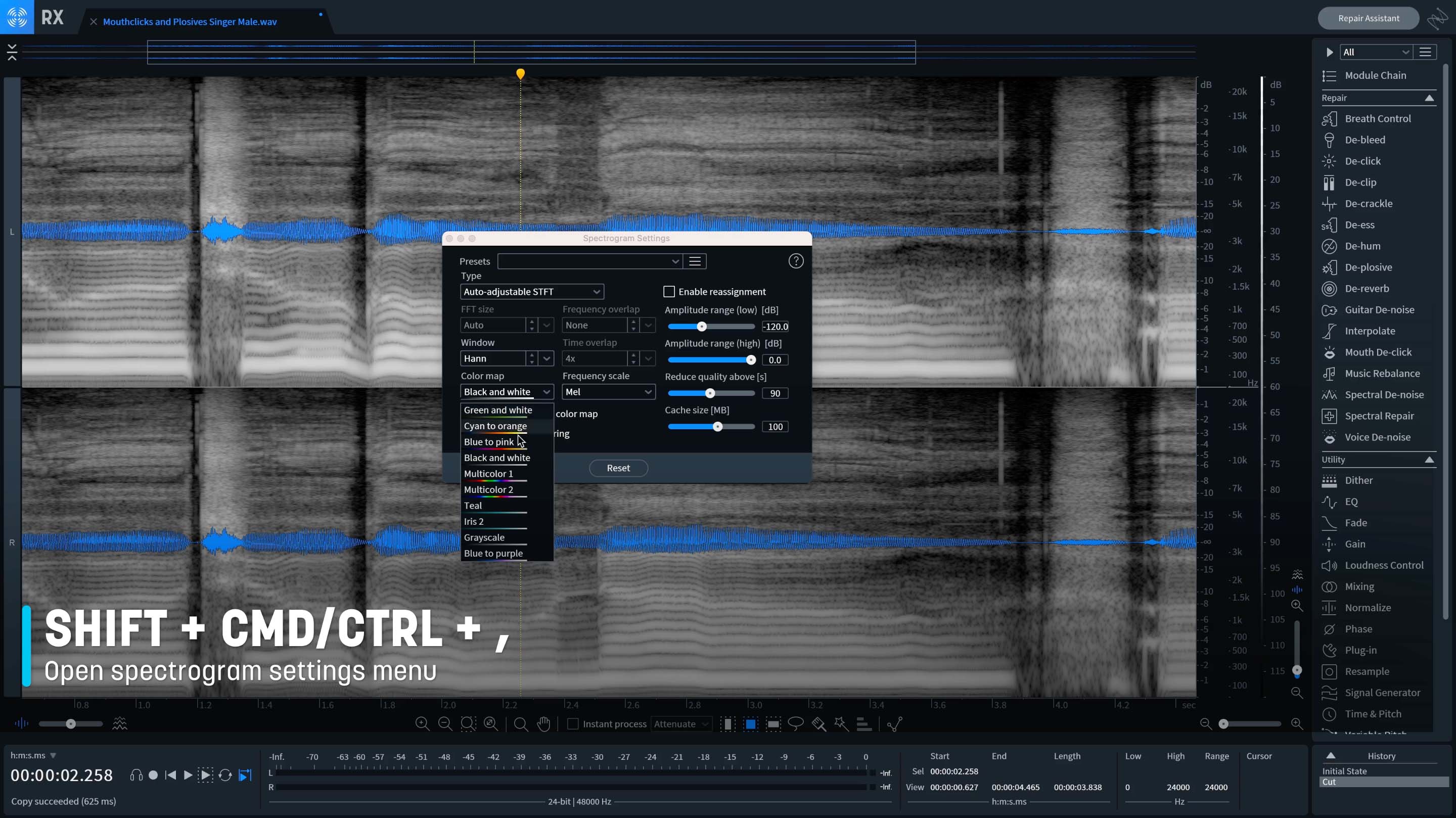1456x818 pixels.
Task: Choose Teal color map
Action: (x=507, y=506)
